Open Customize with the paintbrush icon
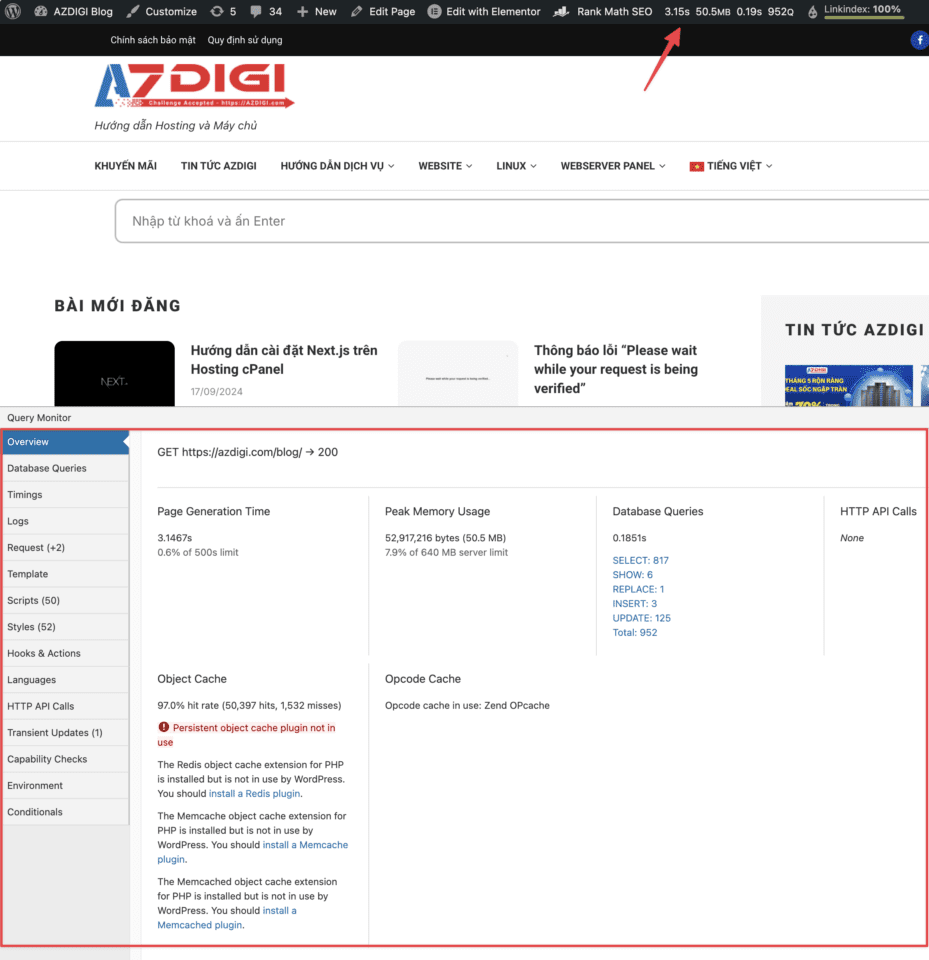The image size is (929, 960). 133,11
